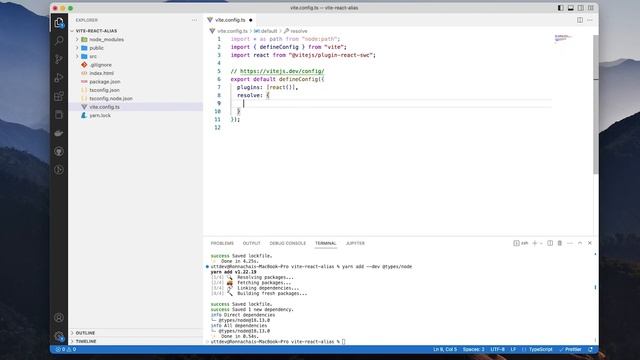
Task: Select vite.config.ts in explorer
Action: click(104, 107)
